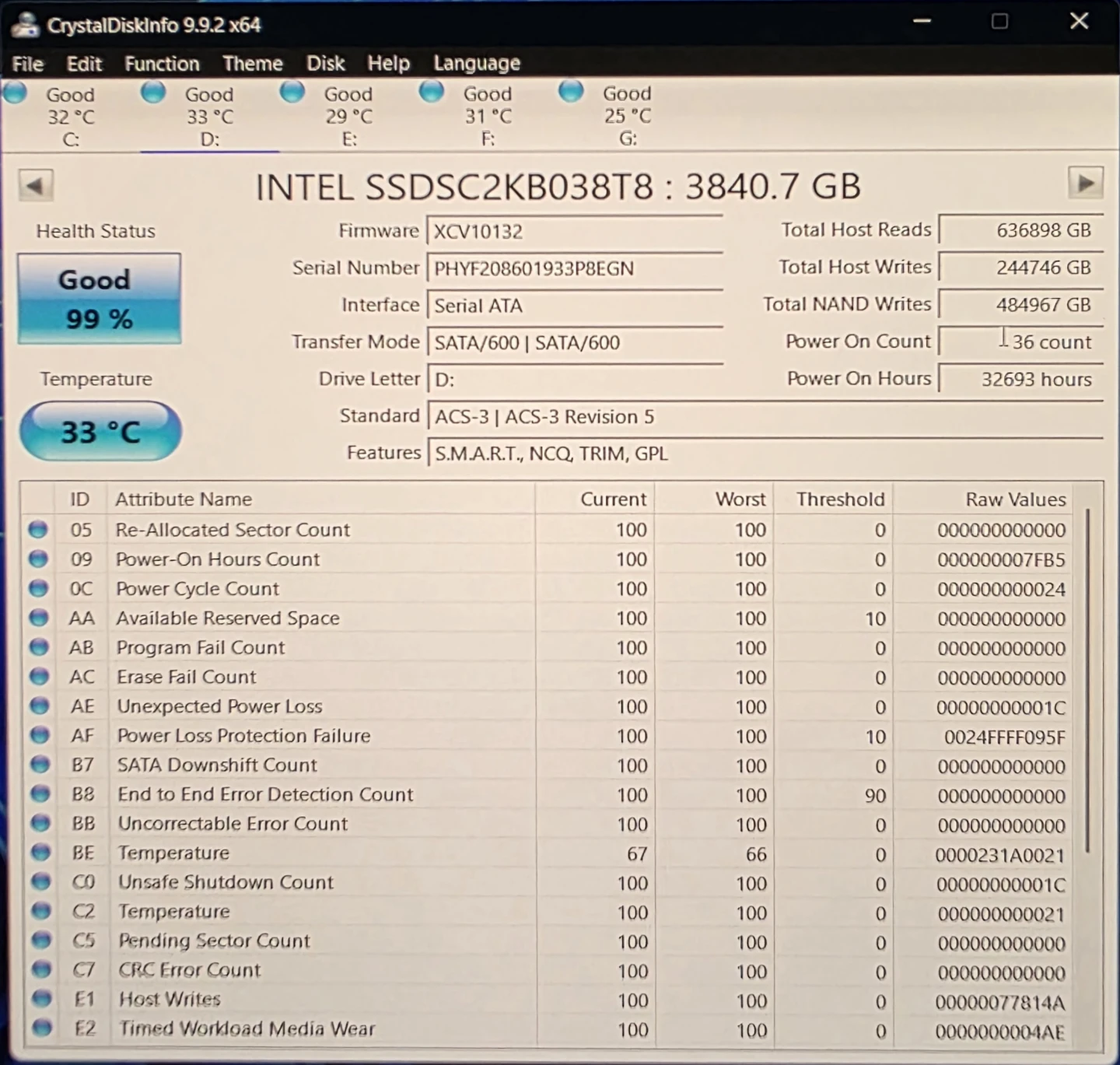Click the Features field
The width and height of the screenshot is (1120, 1065).
(x=765, y=454)
